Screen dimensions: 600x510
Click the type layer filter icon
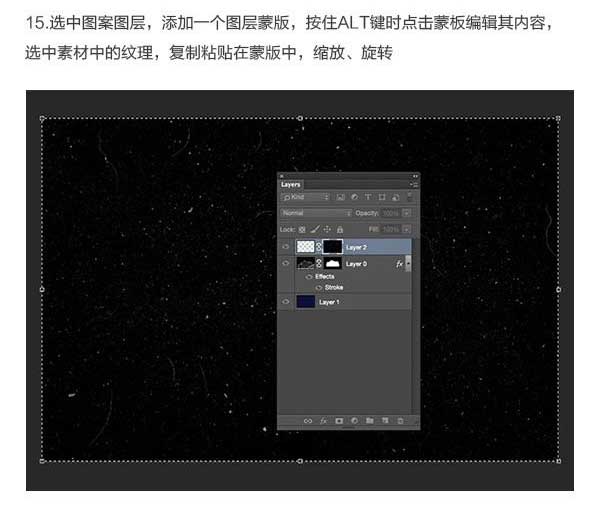pos(368,197)
